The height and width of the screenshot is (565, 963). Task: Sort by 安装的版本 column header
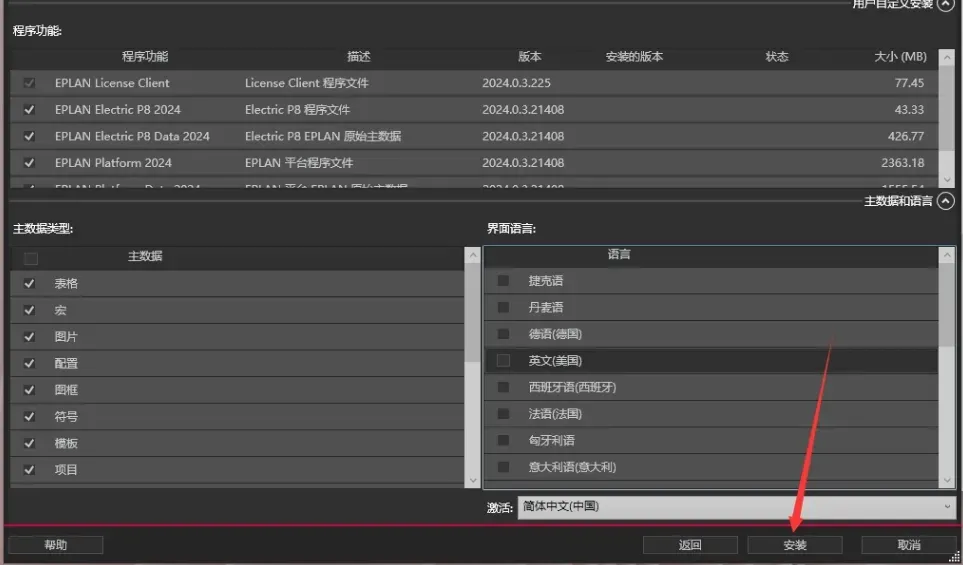click(x=634, y=56)
